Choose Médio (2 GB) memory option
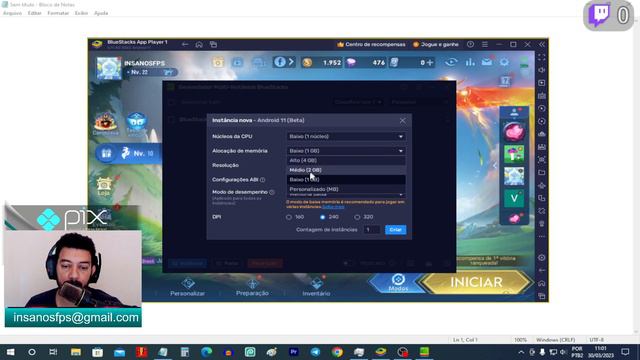Viewport: 640px width, 360px height. click(x=346, y=170)
